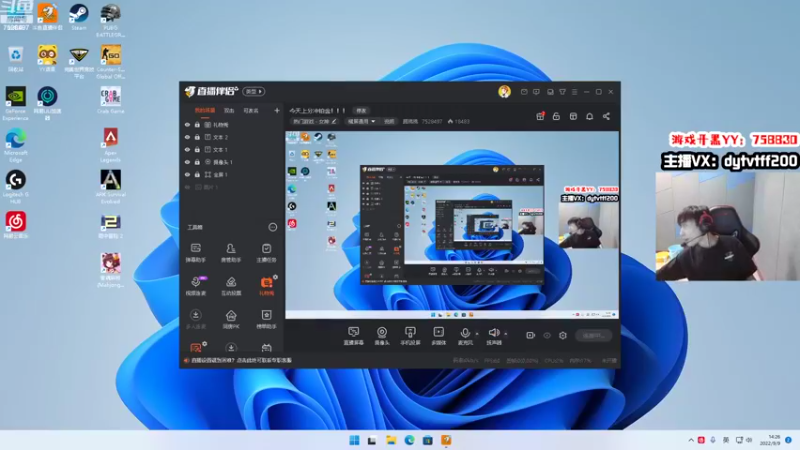Unlock the 文本 1 layer lock icon
Viewport: 800px width, 450px height.
point(197,149)
